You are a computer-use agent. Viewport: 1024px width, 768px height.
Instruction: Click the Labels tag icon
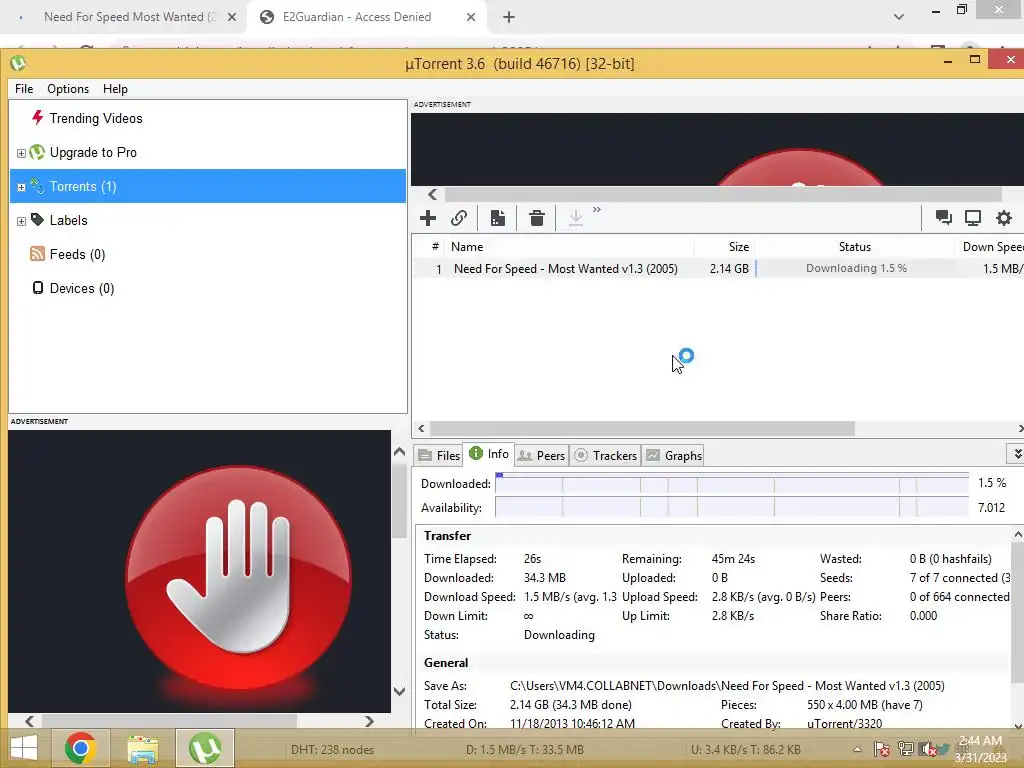tap(37, 220)
